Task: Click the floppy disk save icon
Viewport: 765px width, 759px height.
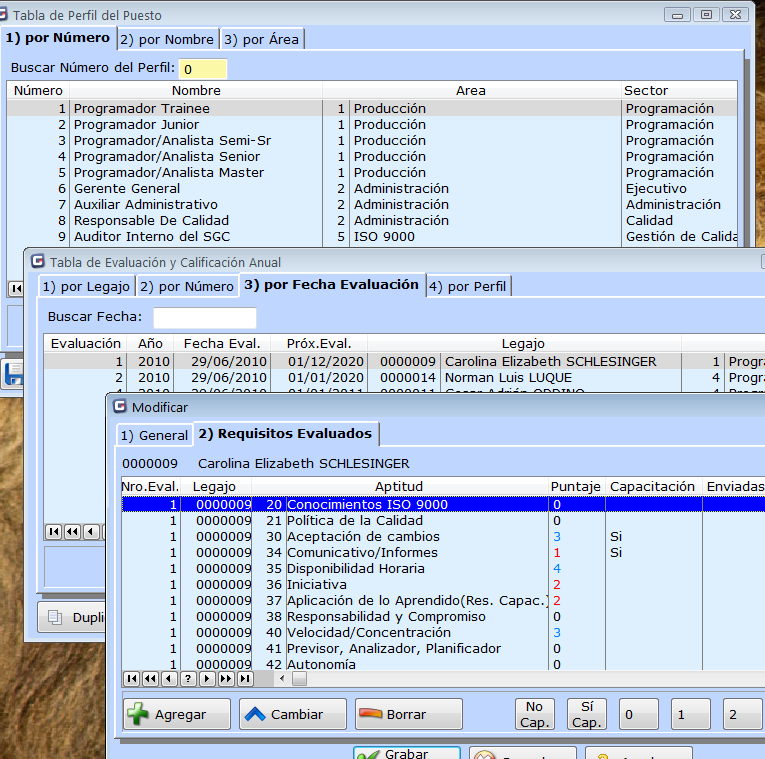Action: pos(12,375)
